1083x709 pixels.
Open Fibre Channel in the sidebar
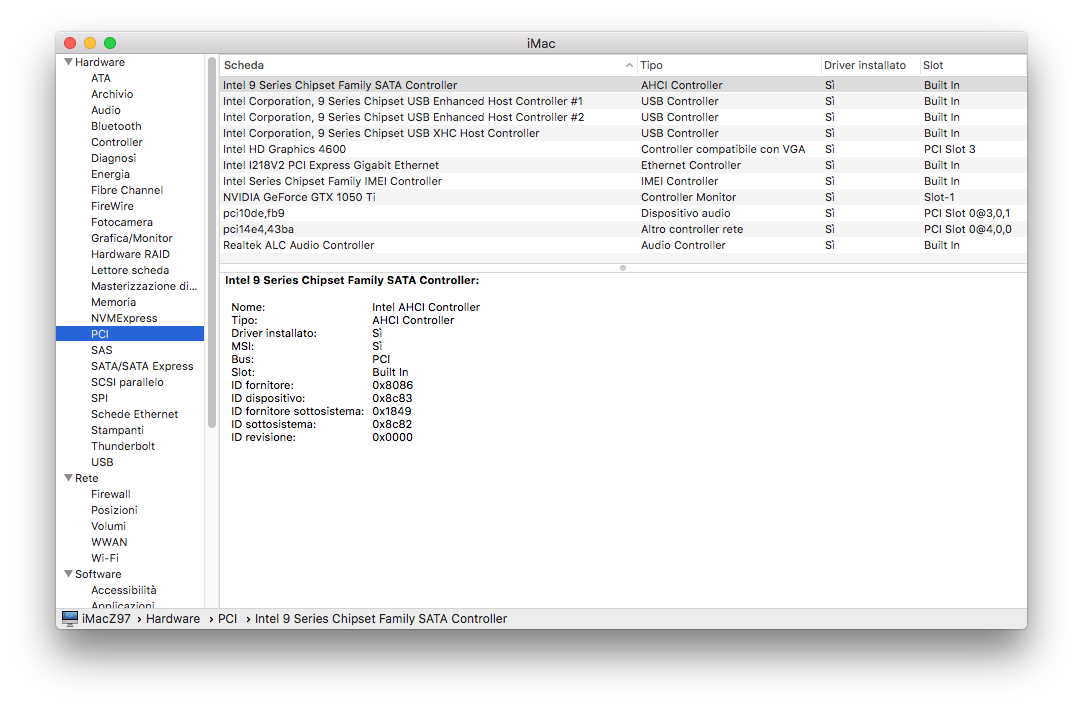coord(127,190)
